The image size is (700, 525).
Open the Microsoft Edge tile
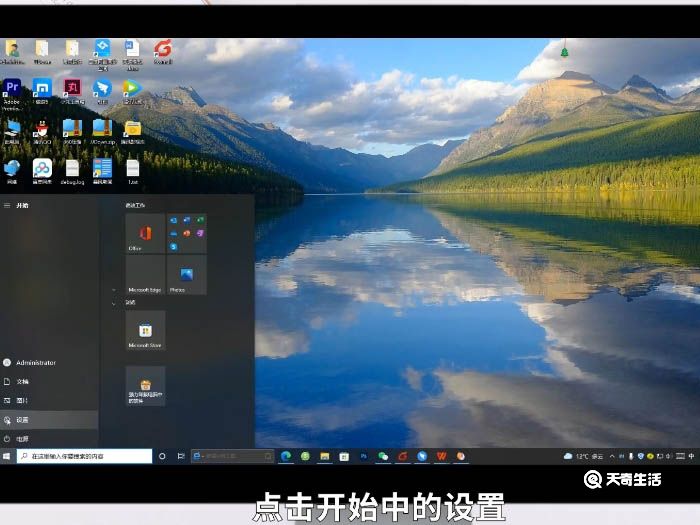[145, 276]
